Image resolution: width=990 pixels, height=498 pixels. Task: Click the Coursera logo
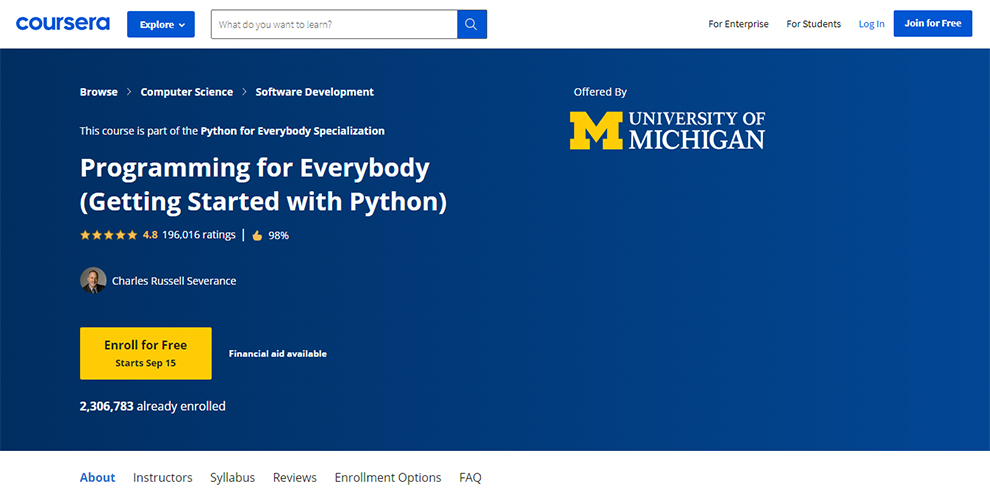pos(63,24)
